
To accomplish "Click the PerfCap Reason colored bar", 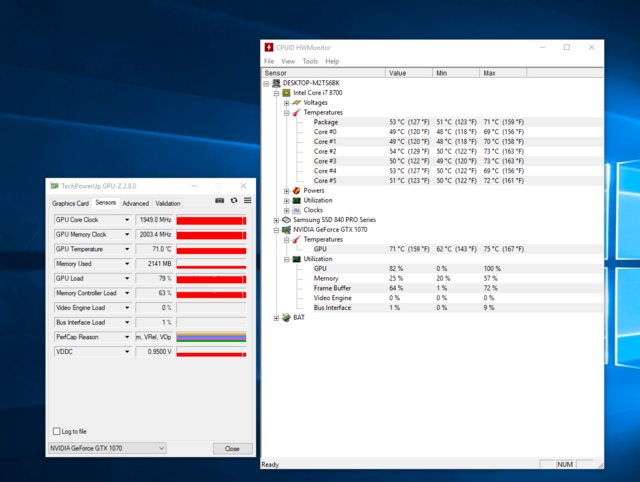I will 211,338.
